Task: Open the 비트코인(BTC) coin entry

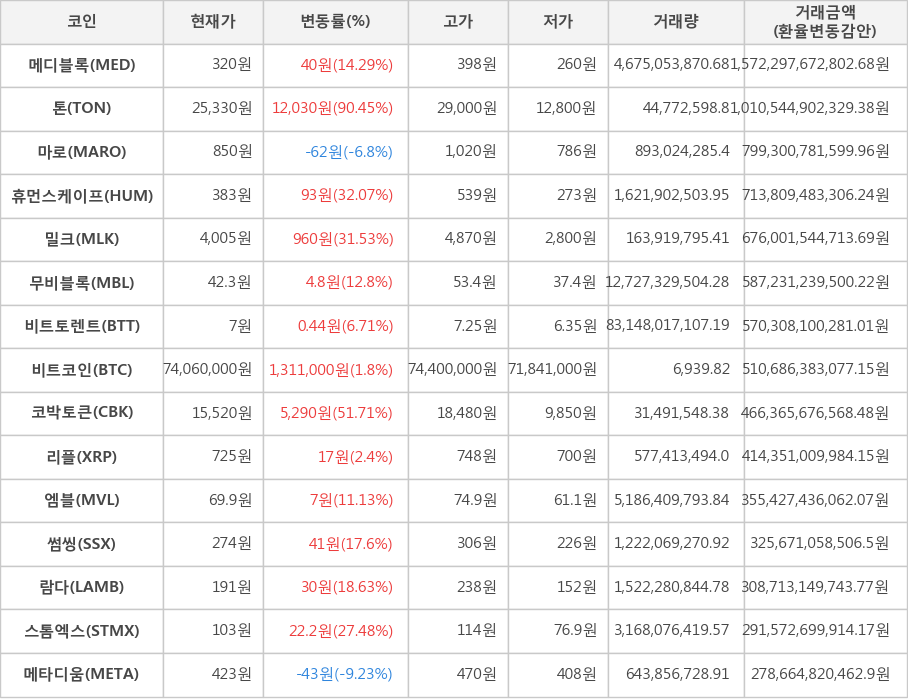Action: pyautogui.click(x=82, y=369)
